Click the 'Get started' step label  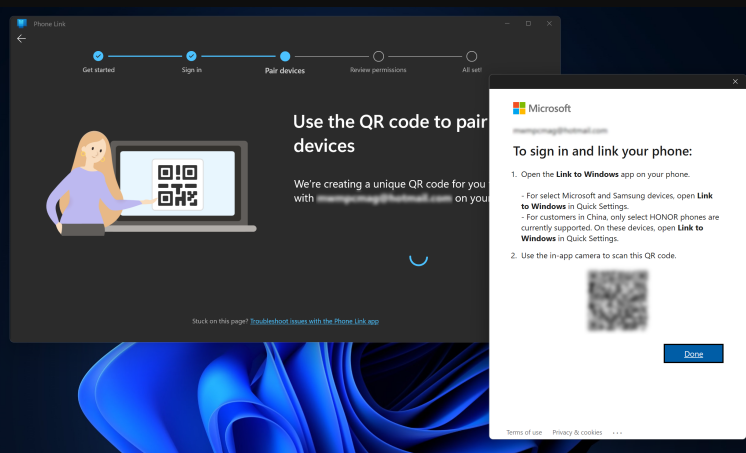pyautogui.click(x=98, y=70)
